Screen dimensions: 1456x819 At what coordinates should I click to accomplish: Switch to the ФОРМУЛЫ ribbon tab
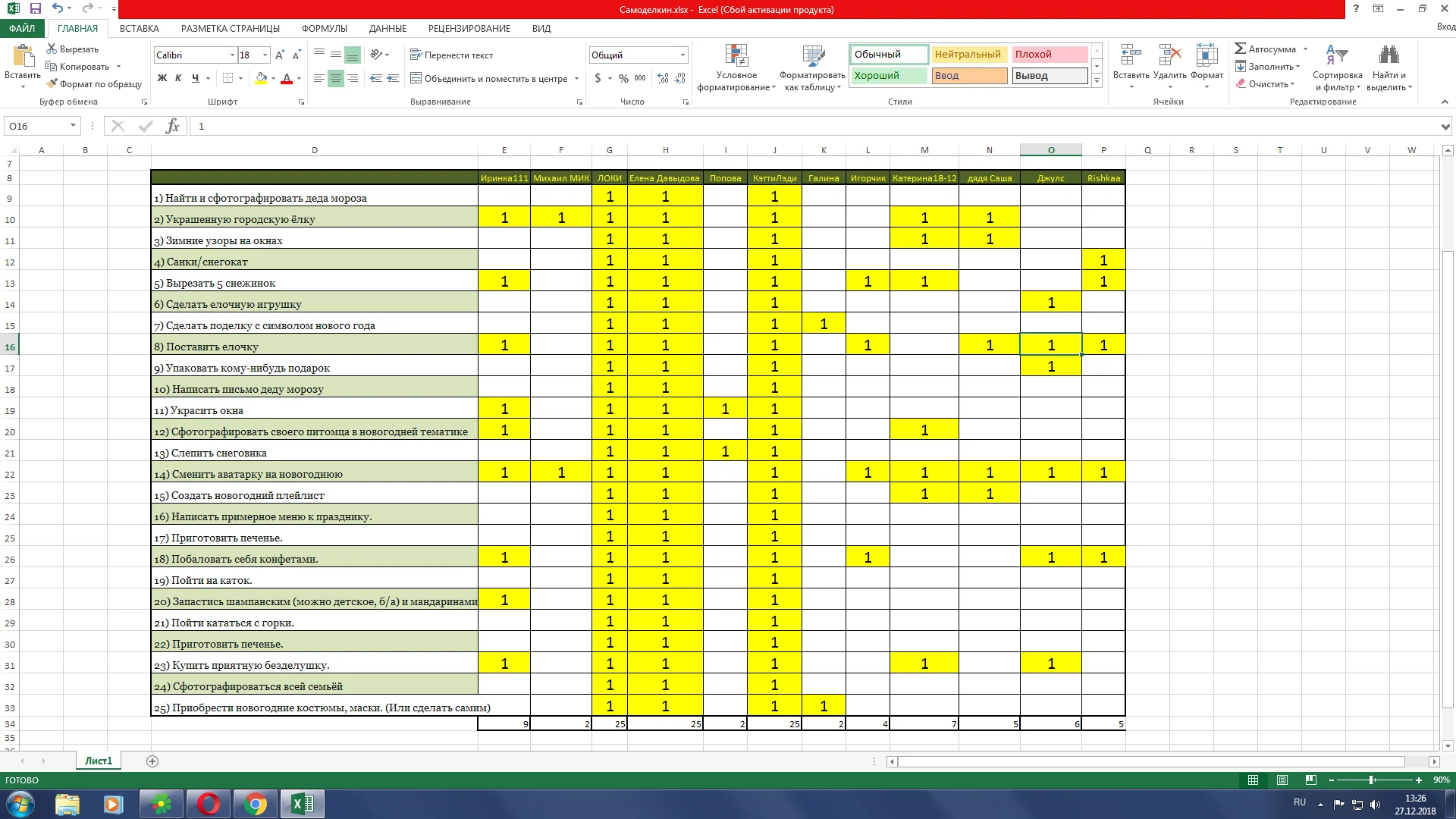(324, 28)
